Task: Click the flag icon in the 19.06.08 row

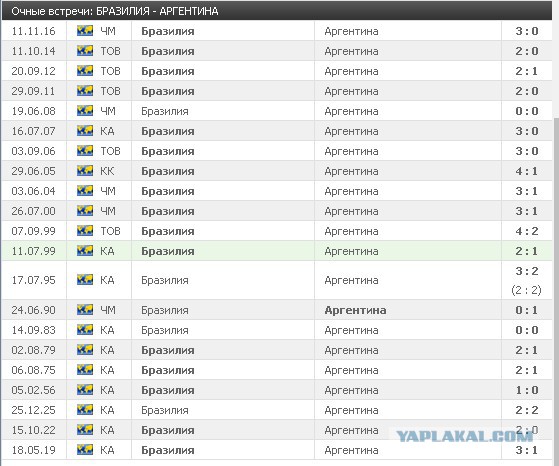Action: point(85,111)
